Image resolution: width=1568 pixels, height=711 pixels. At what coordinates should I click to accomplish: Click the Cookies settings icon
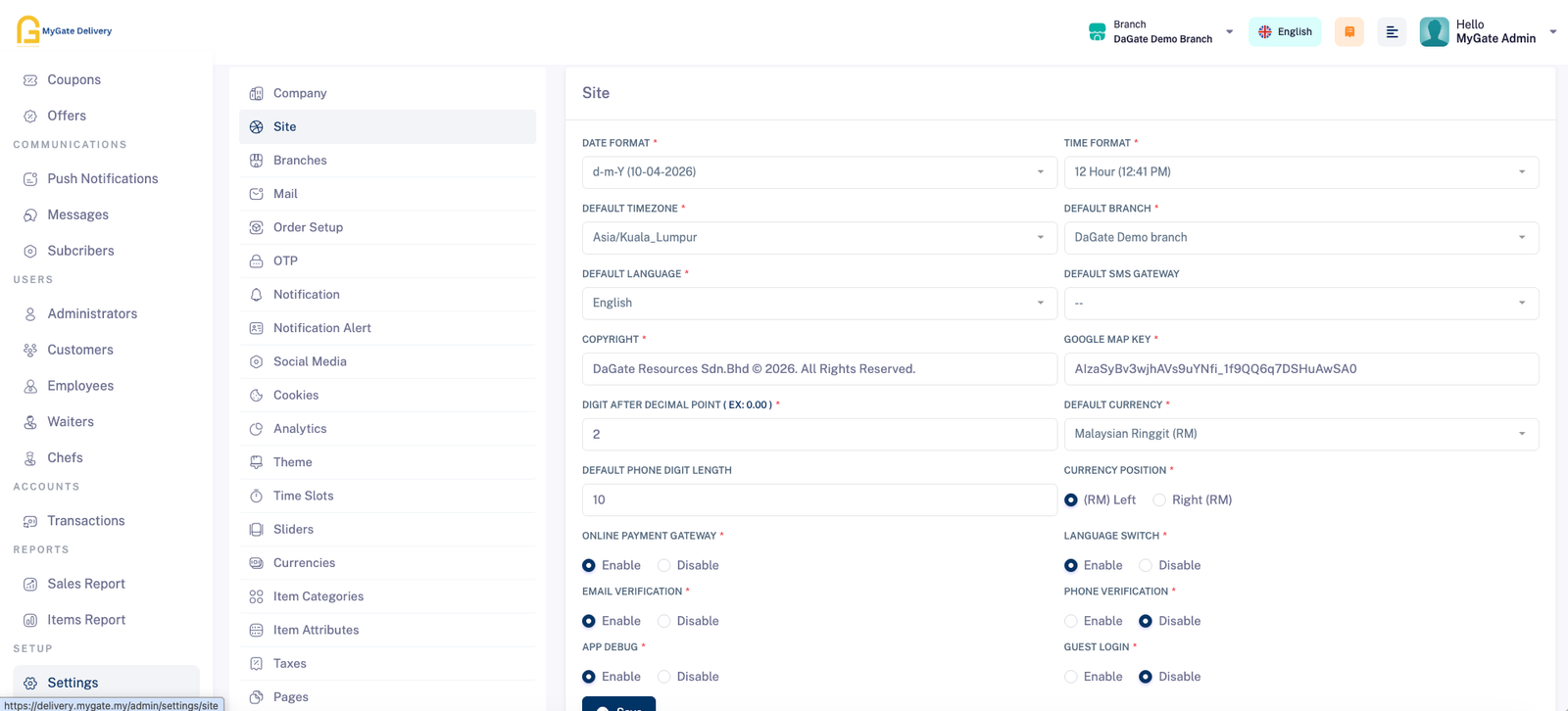pos(256,396)
